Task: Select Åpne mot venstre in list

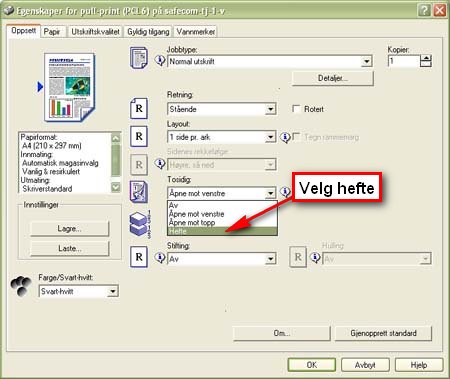Action: point(222,214)
